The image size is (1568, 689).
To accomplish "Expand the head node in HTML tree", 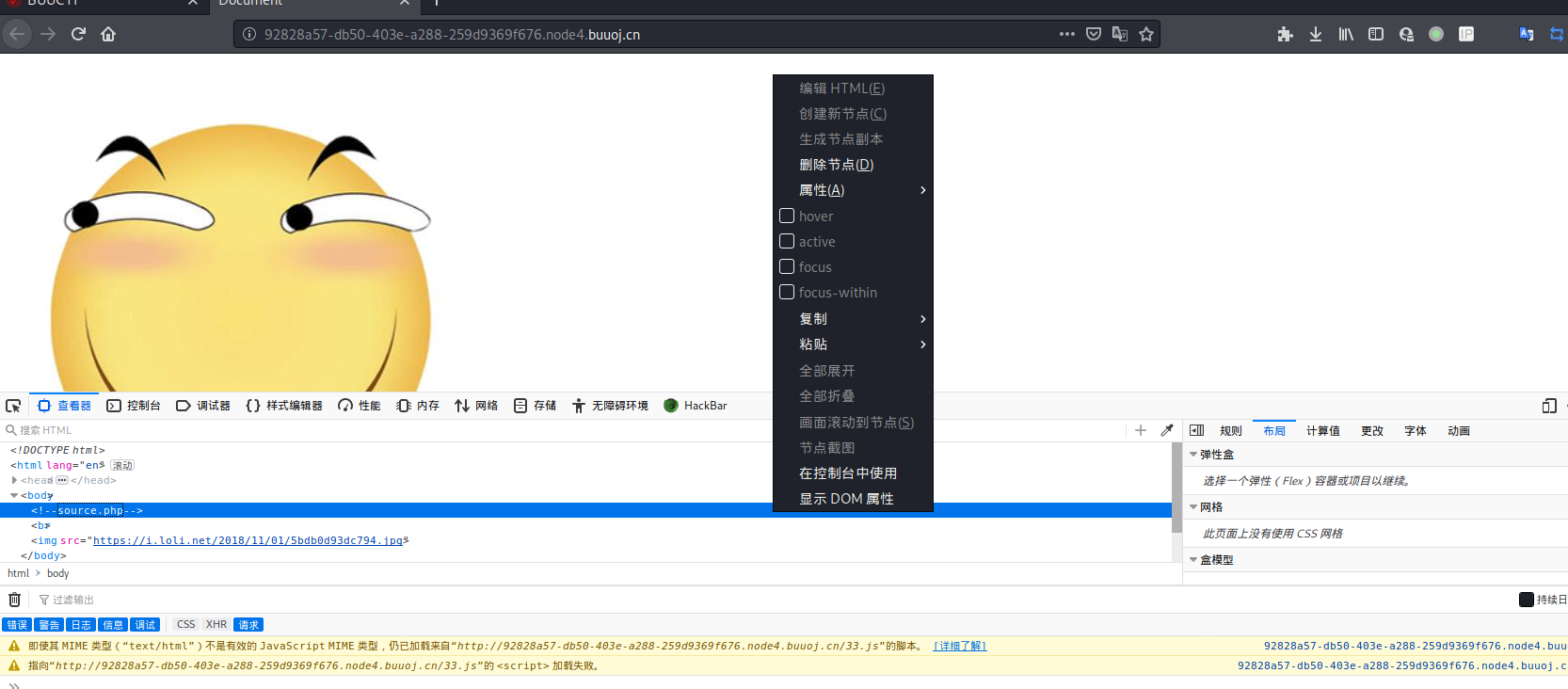I will click(x=14, y=480).
